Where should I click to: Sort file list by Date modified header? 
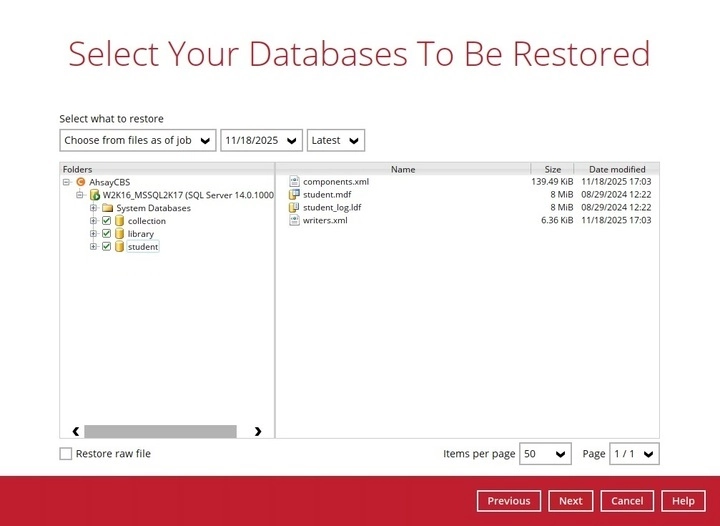coord(617,169)
